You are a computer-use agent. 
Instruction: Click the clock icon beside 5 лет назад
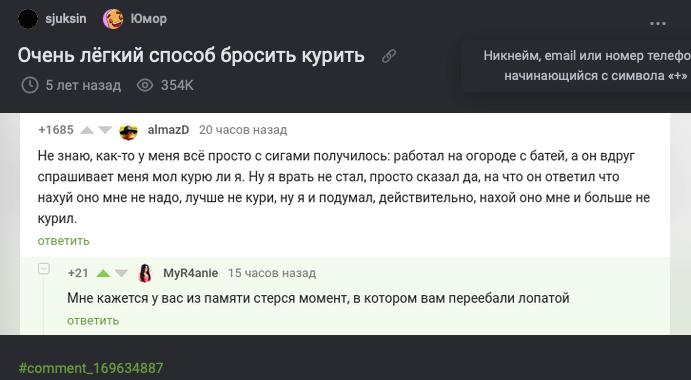(x=30, y=85)
